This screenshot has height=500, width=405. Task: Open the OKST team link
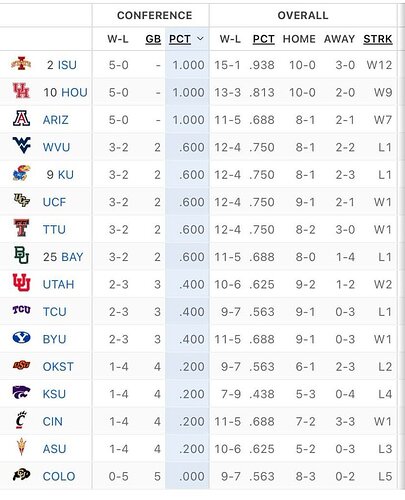[x=58, y=367]
